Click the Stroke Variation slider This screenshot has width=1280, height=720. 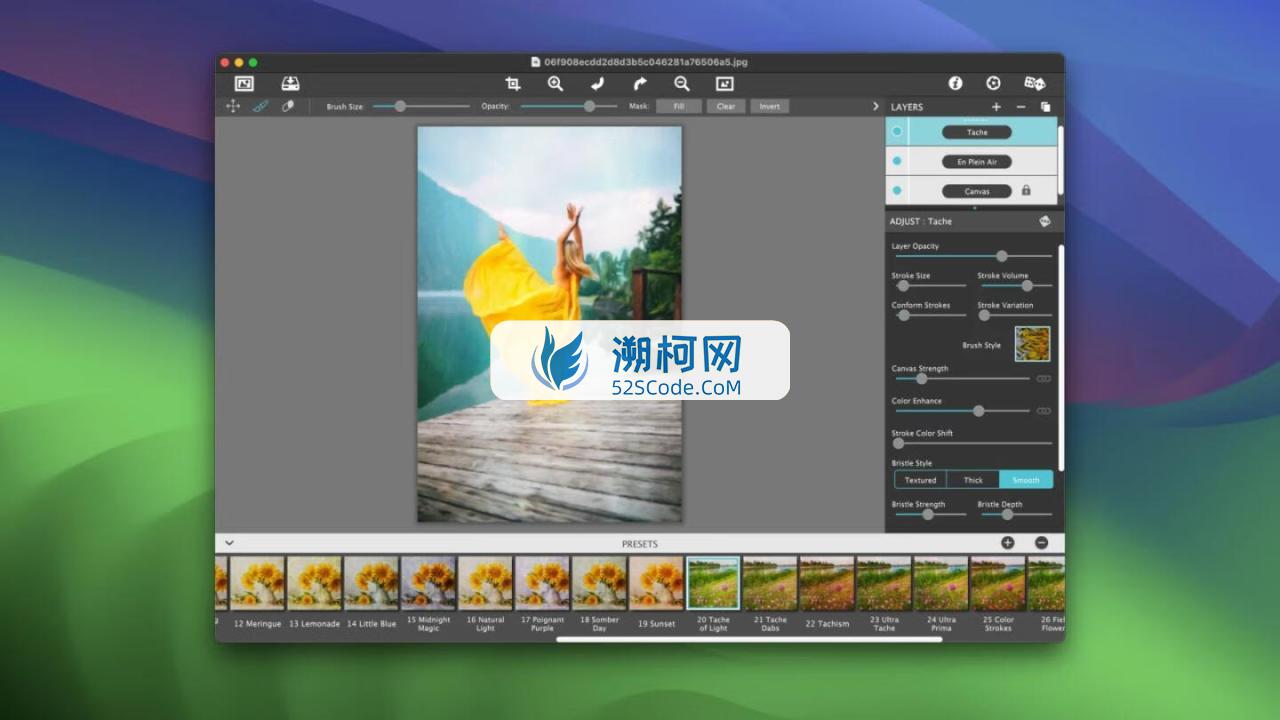click(1015, 315)
